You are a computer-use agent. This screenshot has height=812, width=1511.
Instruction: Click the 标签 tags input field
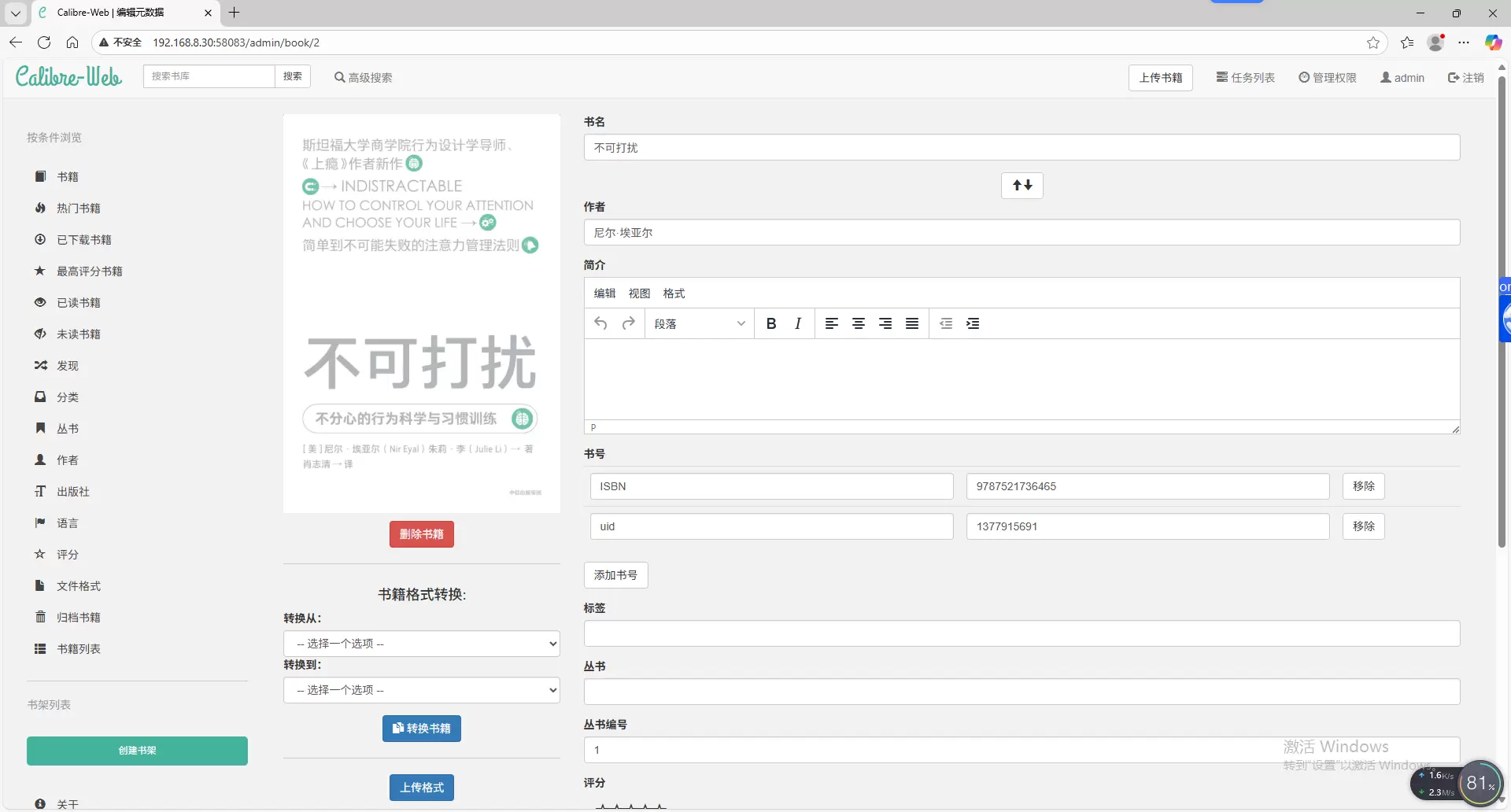[1021, 633]
